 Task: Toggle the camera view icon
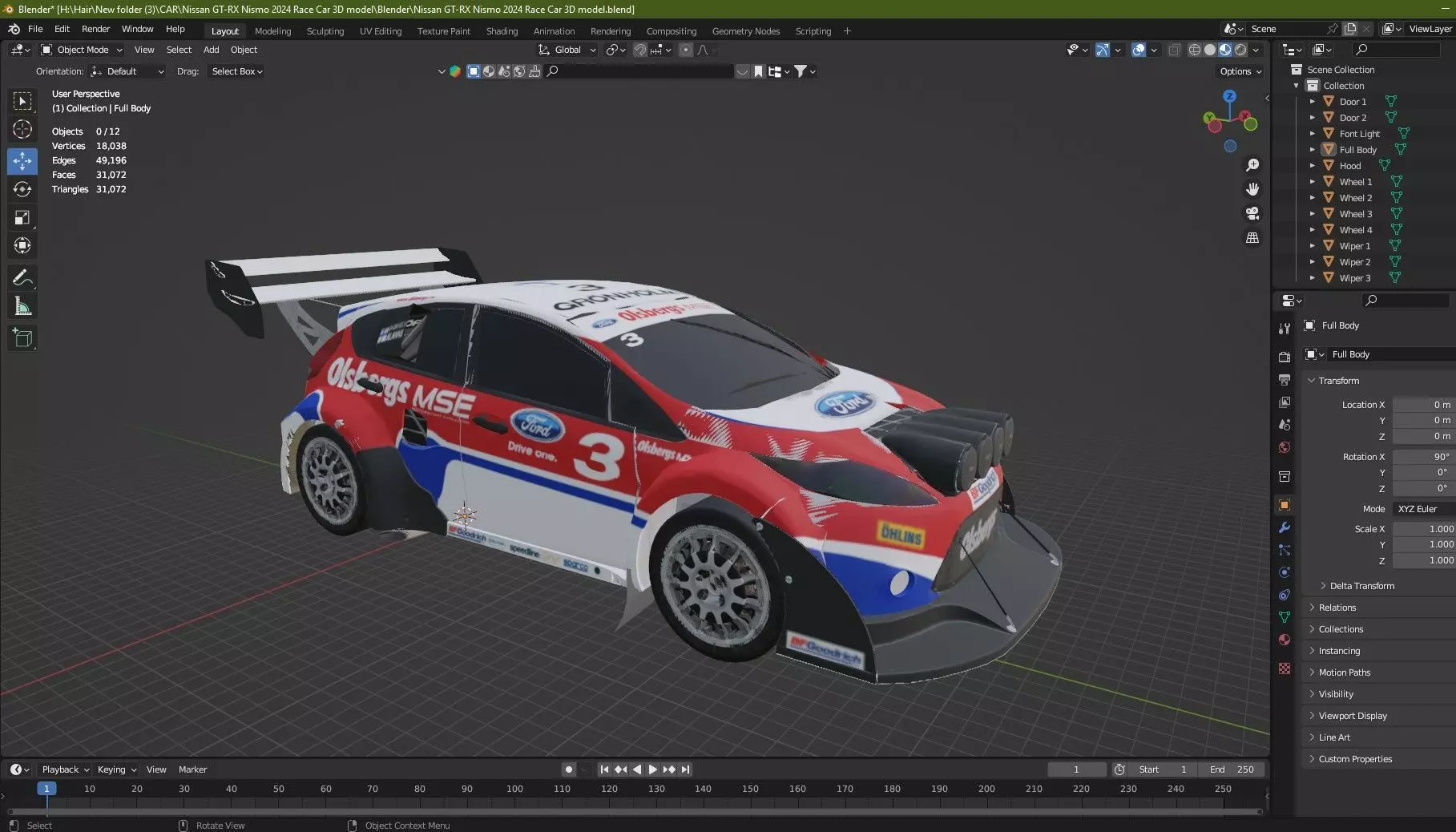click(x=1252, y=213)
